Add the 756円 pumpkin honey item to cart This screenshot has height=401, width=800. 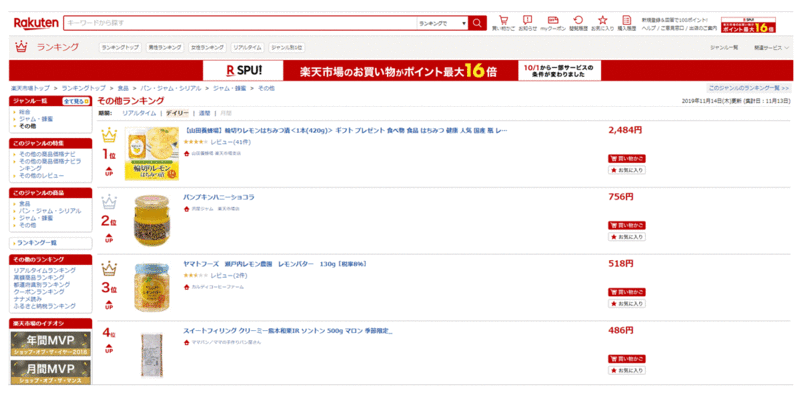pyautogui.click(x=626, y=224)
